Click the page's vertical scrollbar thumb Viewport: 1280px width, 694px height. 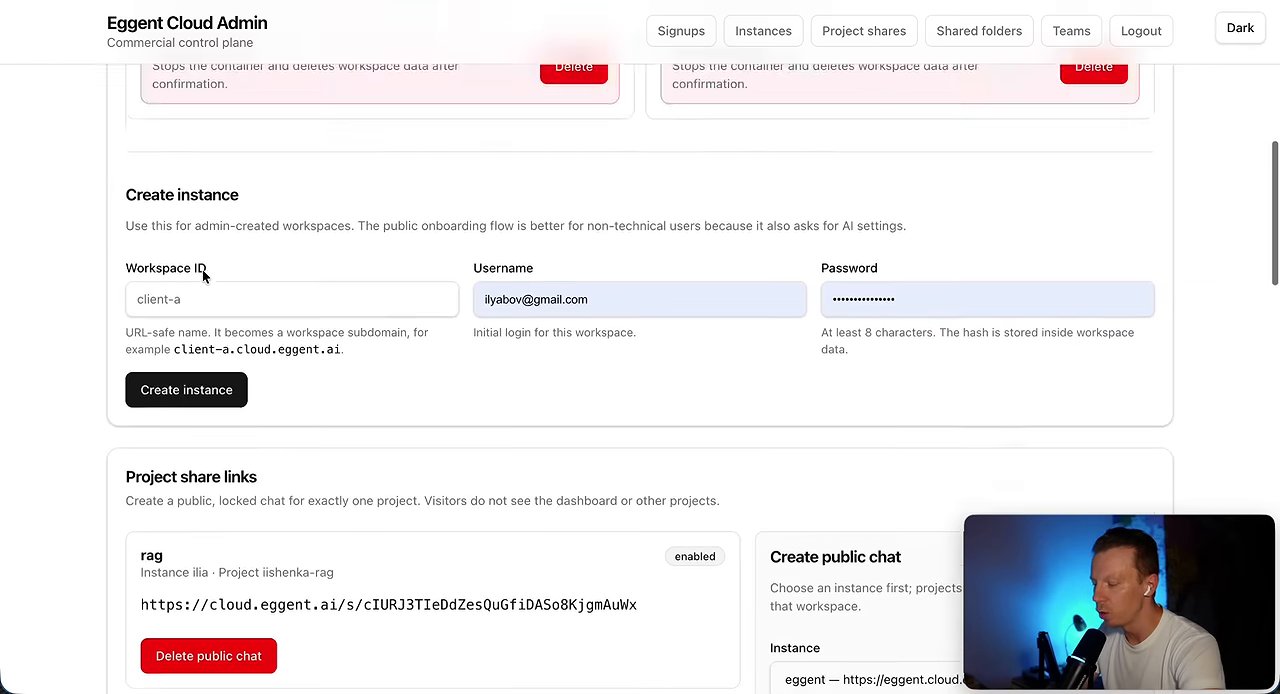click(x=1274, y=212)
